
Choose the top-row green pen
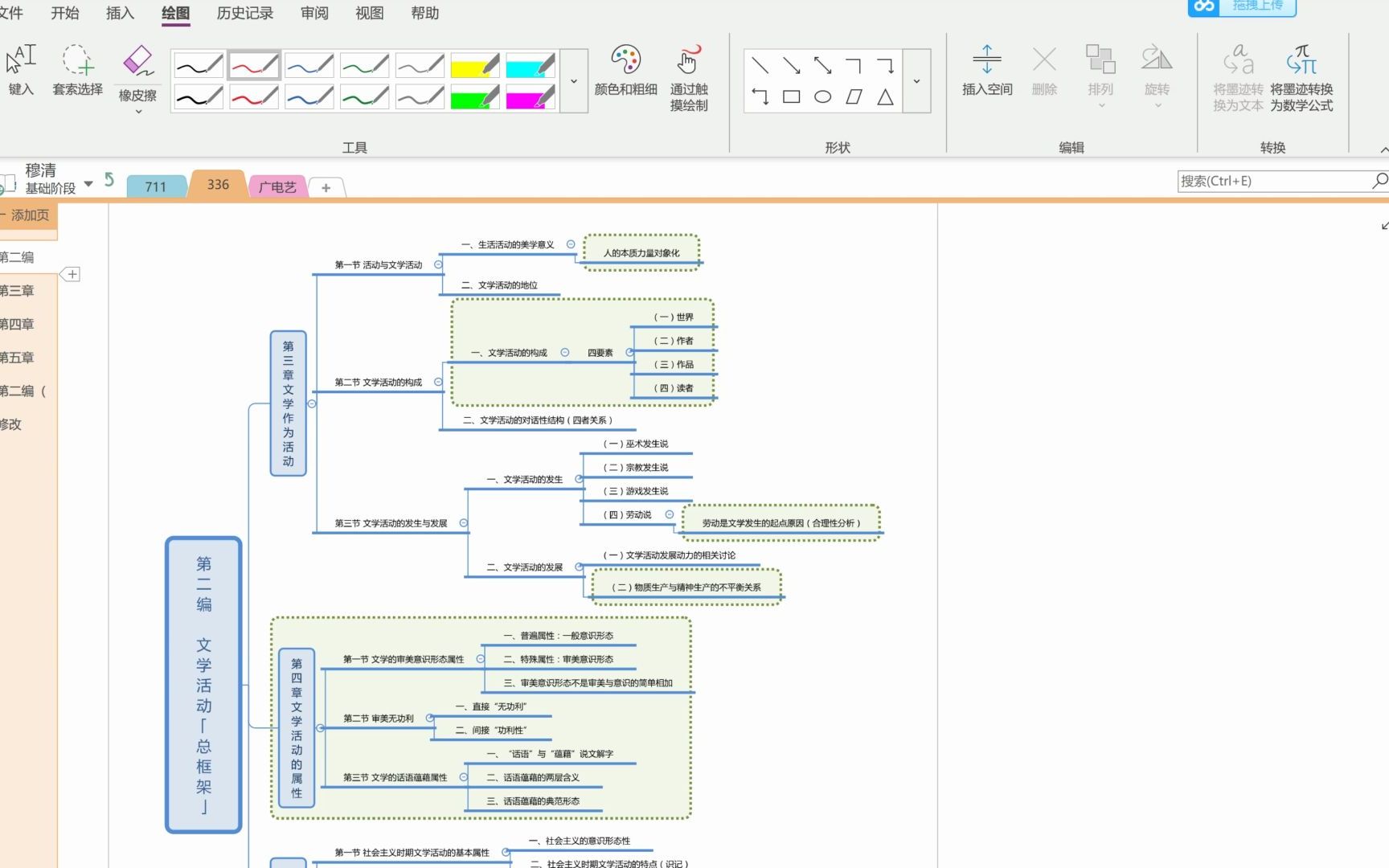pyautogui.click(x=365, y=65)
